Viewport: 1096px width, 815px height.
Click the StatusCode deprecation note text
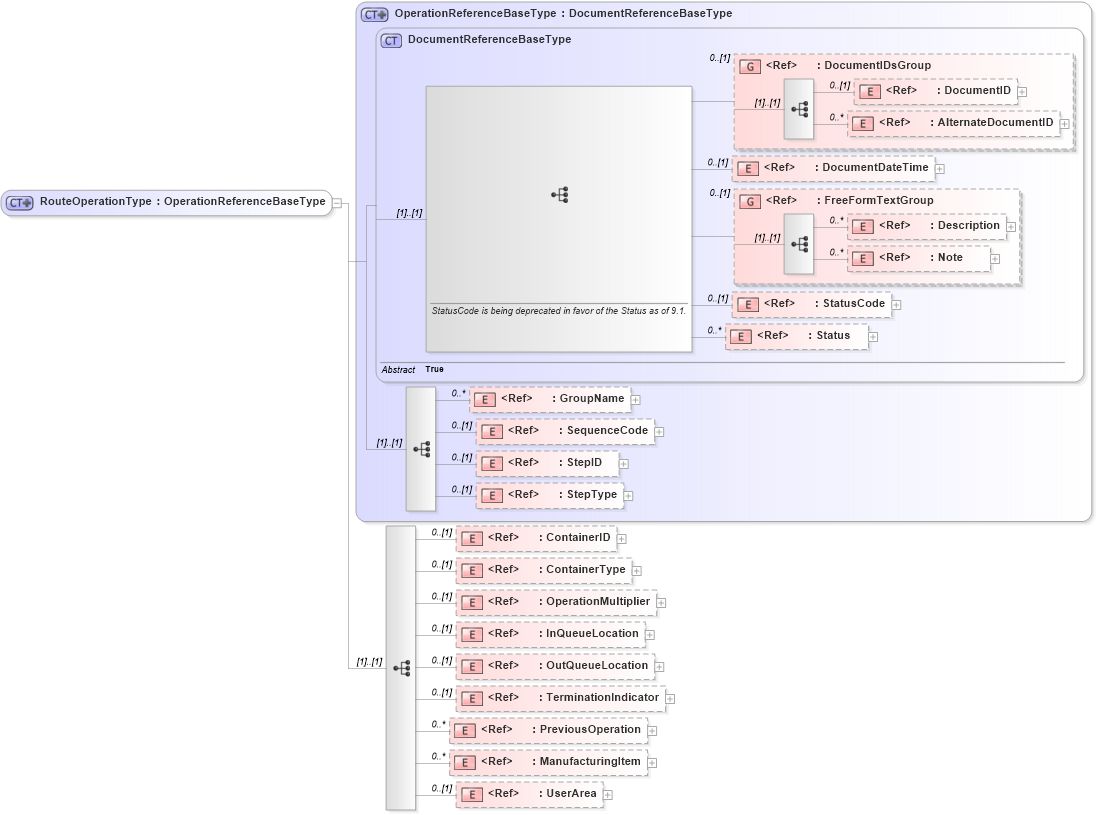tap(558, 312)
